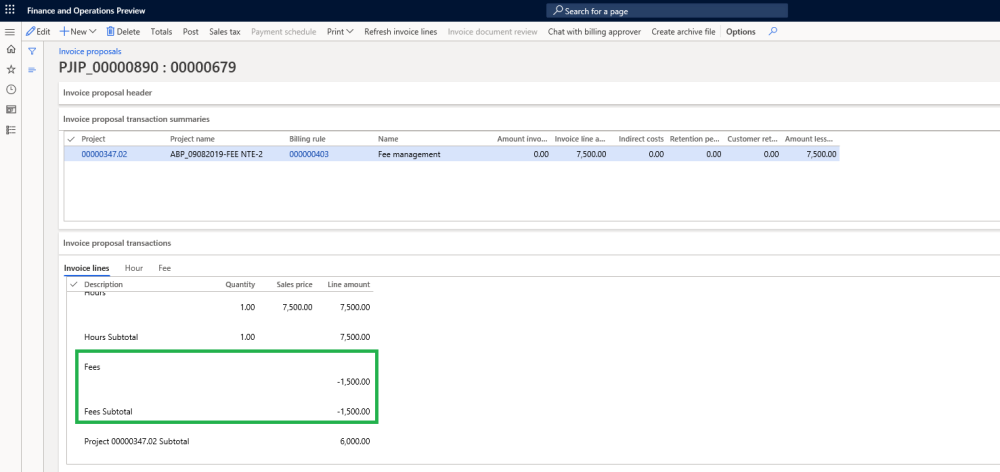Toggle select-all checkmark in summaries grid

(x=71, y=139)
